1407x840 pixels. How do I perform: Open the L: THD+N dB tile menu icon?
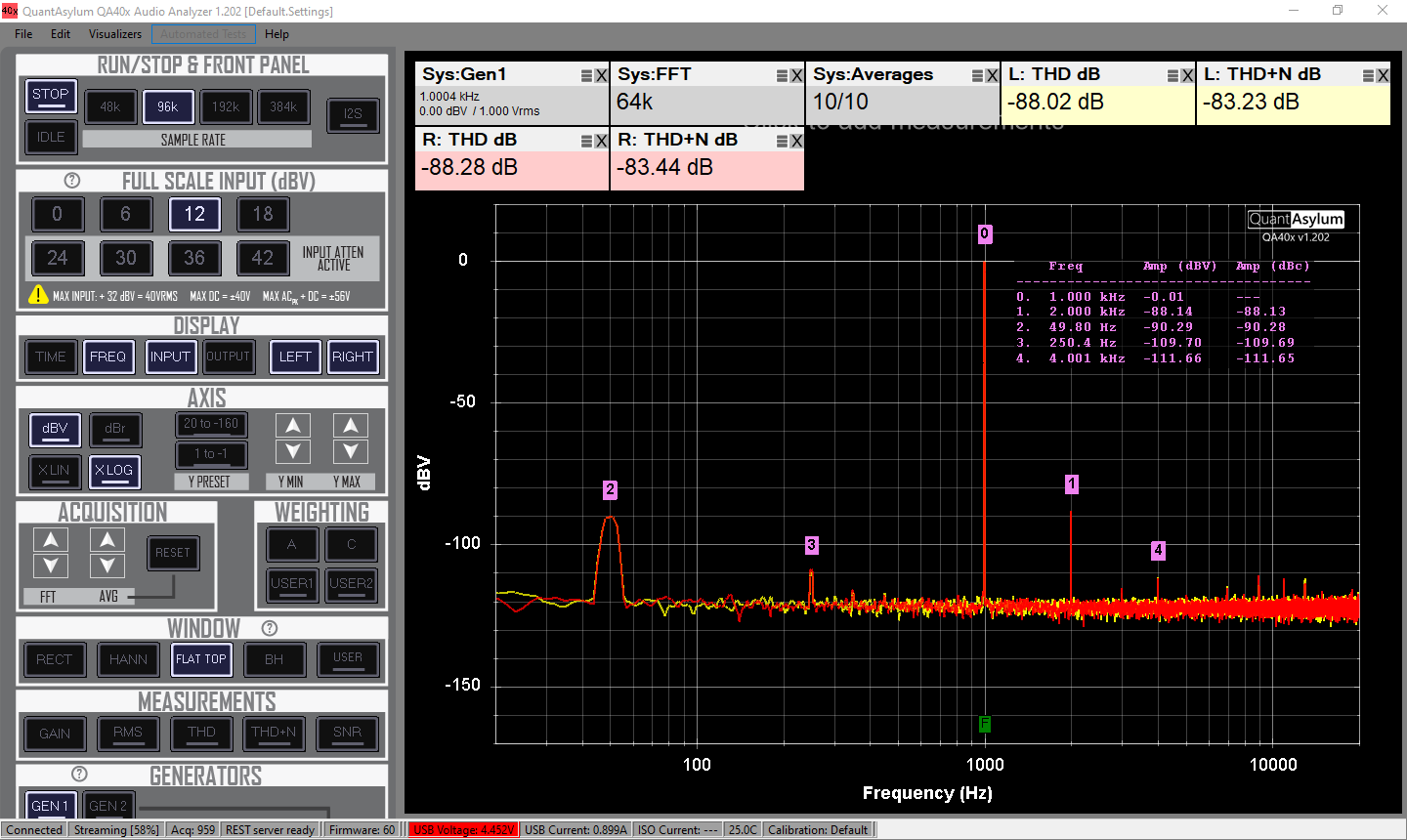click(1368, 75)
